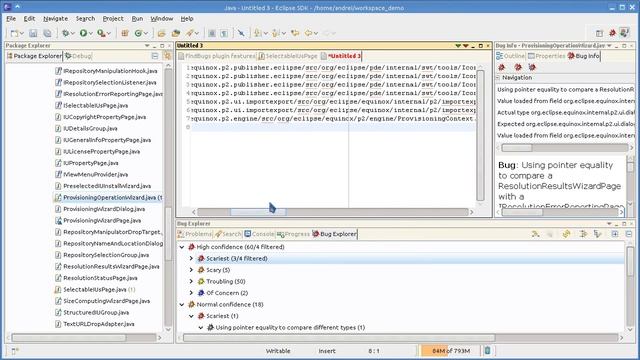Collapse the Navigation section in Bug Info
Screen dimensions: 640x360
click(x=498, y=78)
